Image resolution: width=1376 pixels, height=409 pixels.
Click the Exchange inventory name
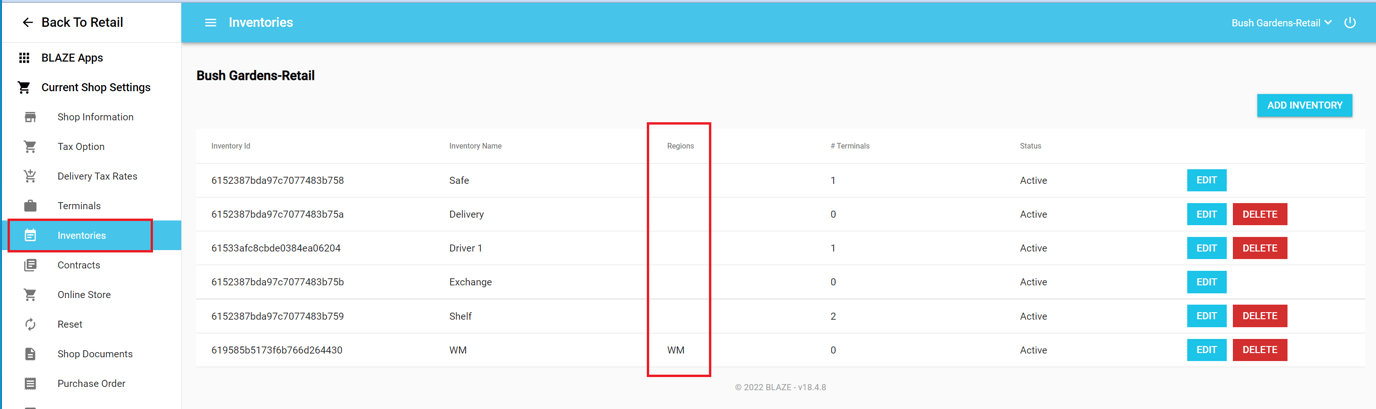point(470,282)
